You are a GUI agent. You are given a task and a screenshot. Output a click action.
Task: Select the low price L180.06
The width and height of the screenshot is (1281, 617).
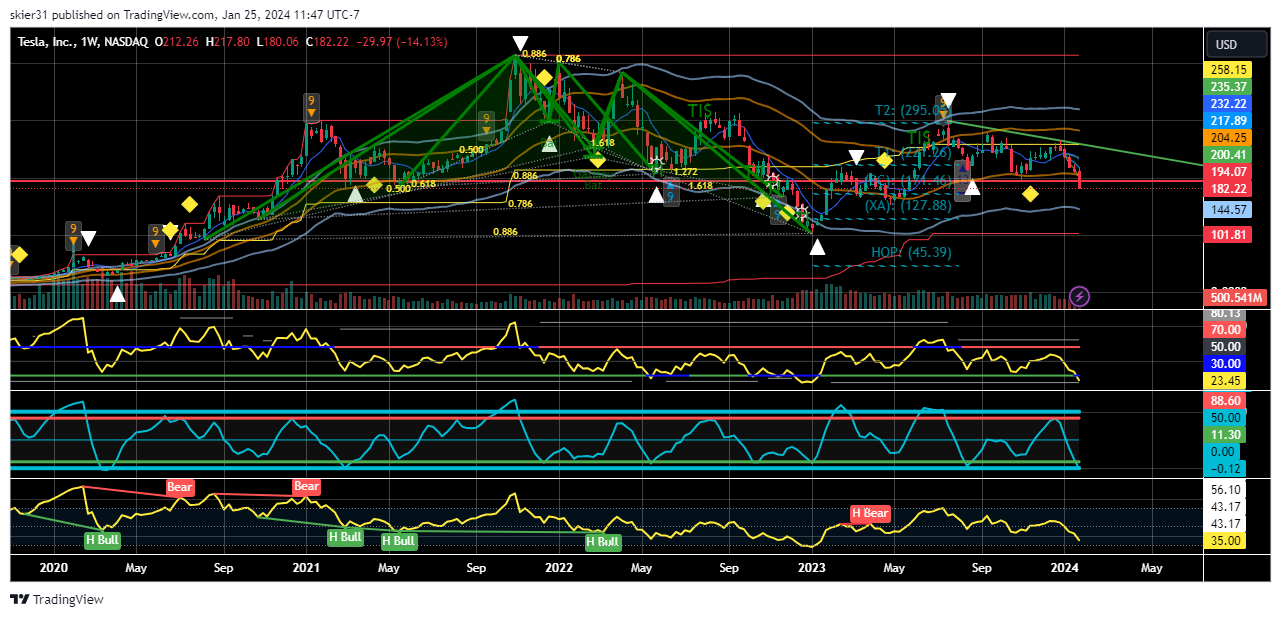coord(280,42)
